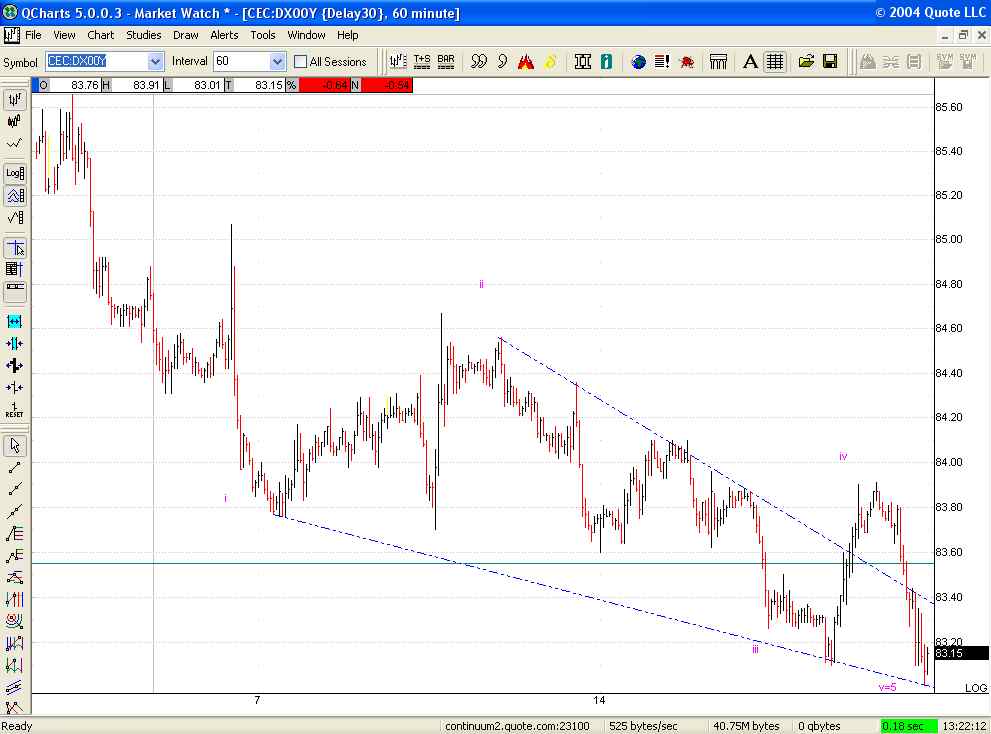Toggle the data table window icon
This screenshot has width=991, height=734.
click(x=14, y=269)
